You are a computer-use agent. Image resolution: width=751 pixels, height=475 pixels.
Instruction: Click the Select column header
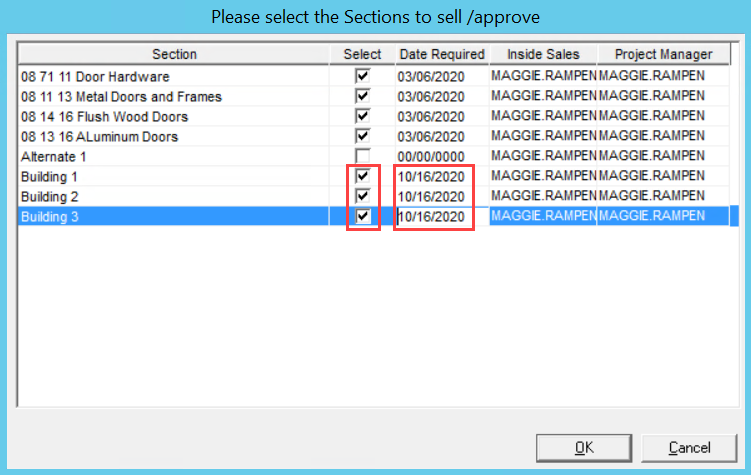(362, 54)
